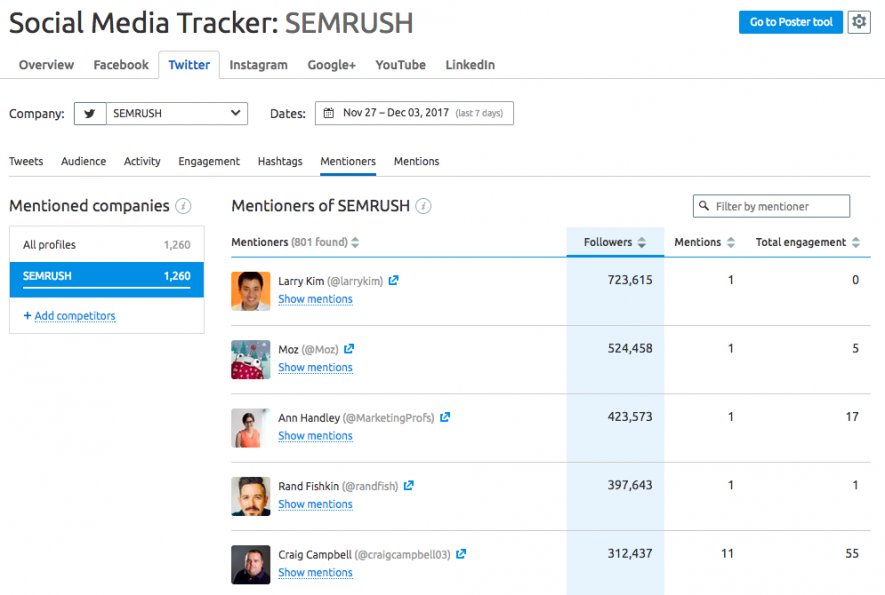Viewport: 885px width, 595px height.
Task: Show mentions for Moz
Action: (315, 367)
